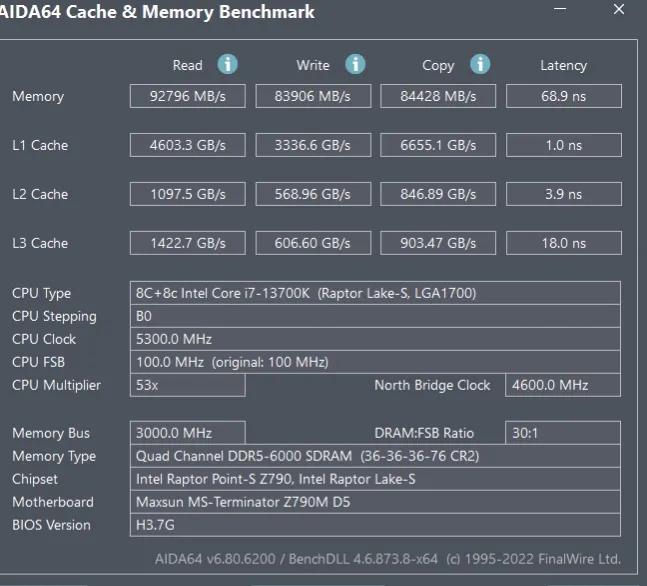Select the Memory Latency 68.9 ns field

(564, 96)
